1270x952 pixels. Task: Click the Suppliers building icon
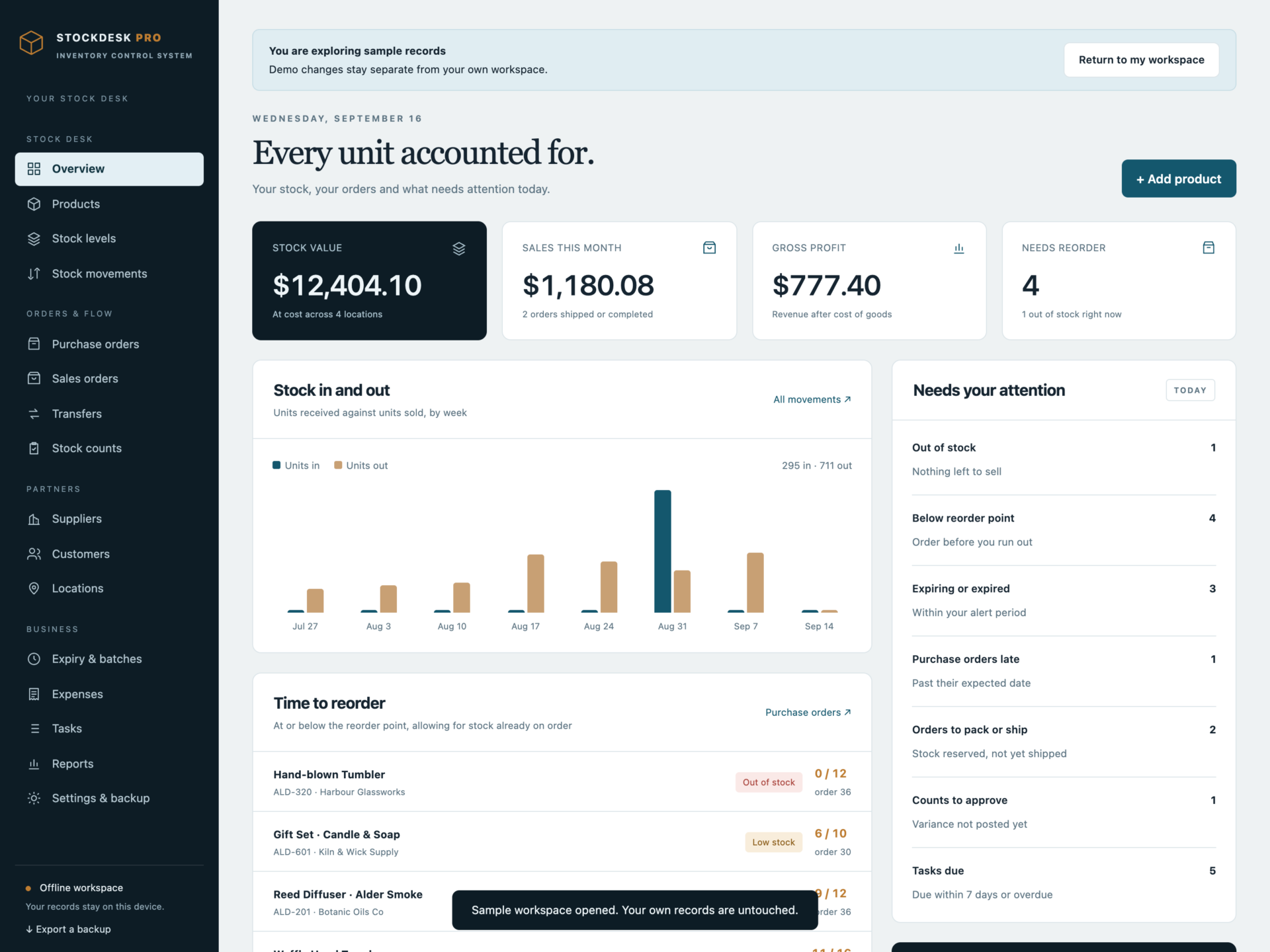34,519
